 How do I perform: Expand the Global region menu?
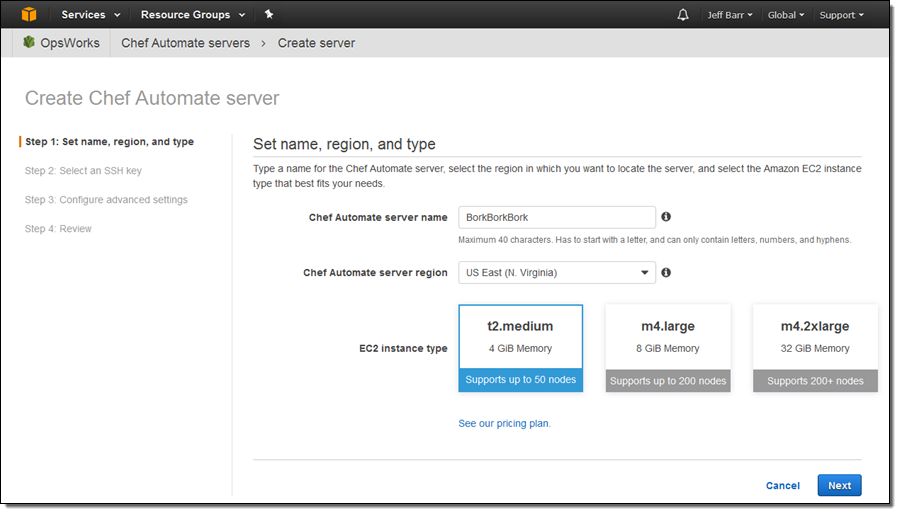tap(785, 15)
